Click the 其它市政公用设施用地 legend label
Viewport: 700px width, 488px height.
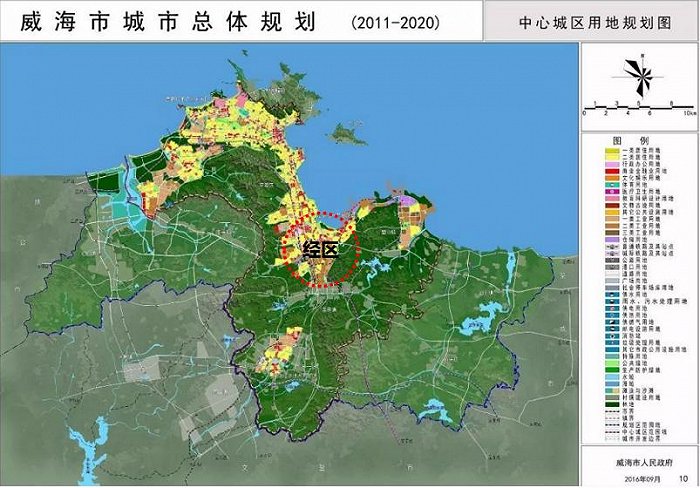(654, 349)
